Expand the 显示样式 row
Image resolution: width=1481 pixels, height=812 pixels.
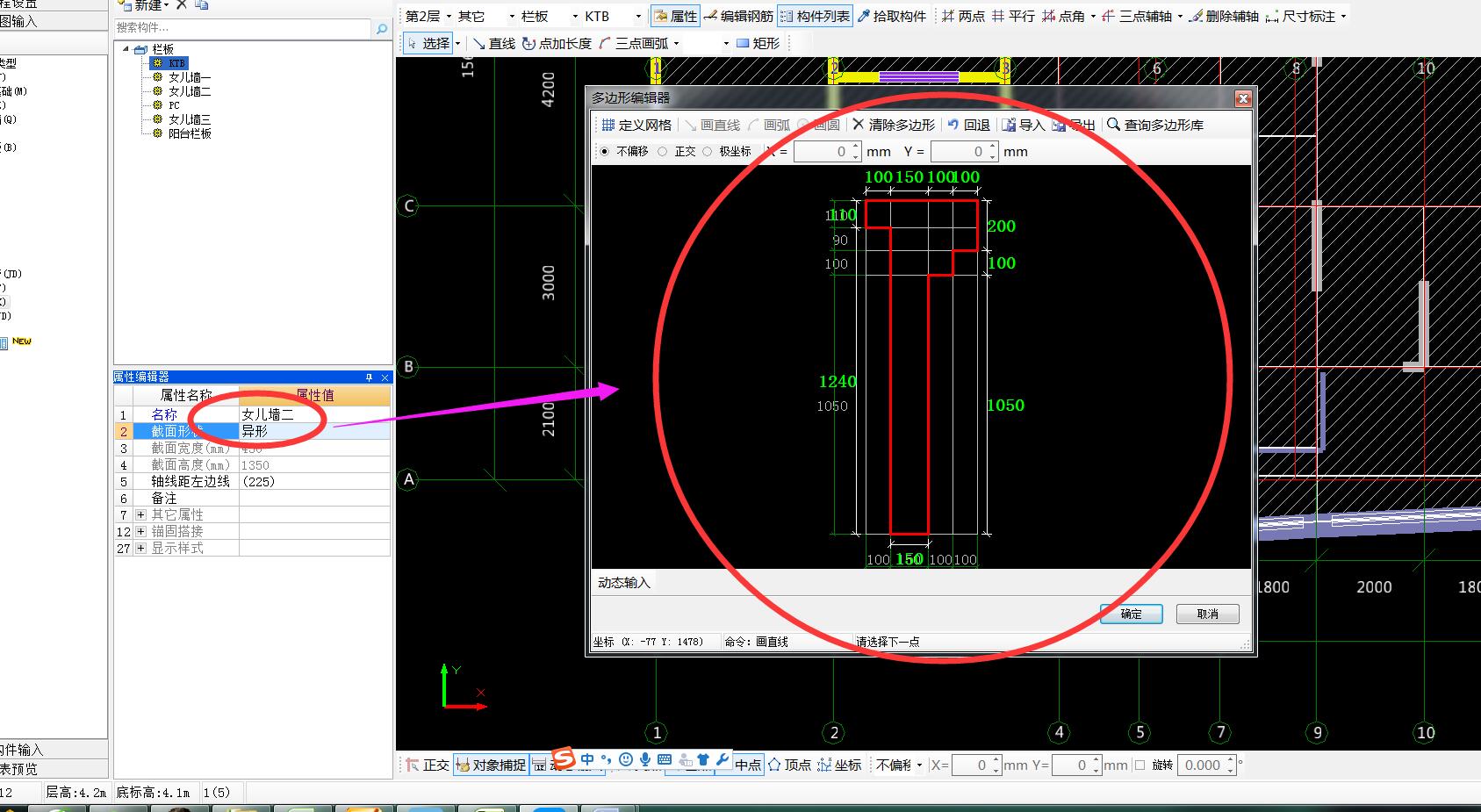140,548
